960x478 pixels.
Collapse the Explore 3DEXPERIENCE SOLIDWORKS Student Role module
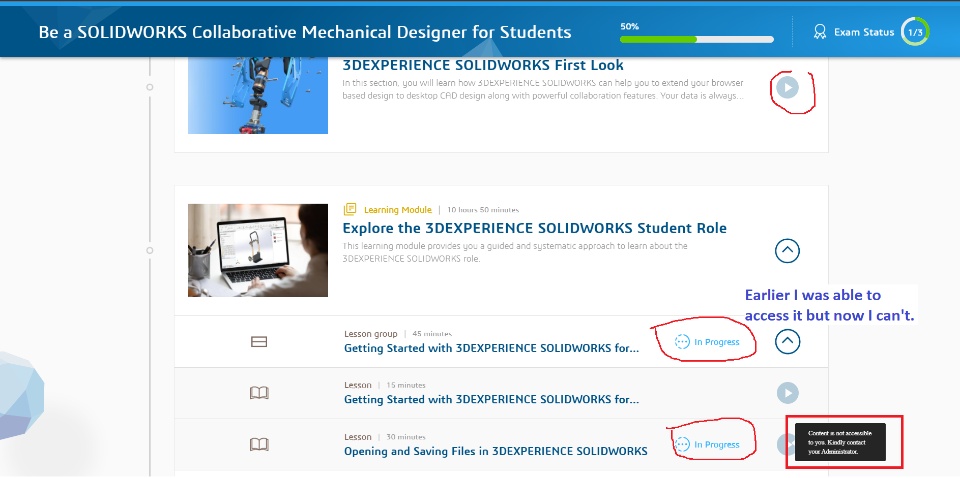tap(788, 251)
